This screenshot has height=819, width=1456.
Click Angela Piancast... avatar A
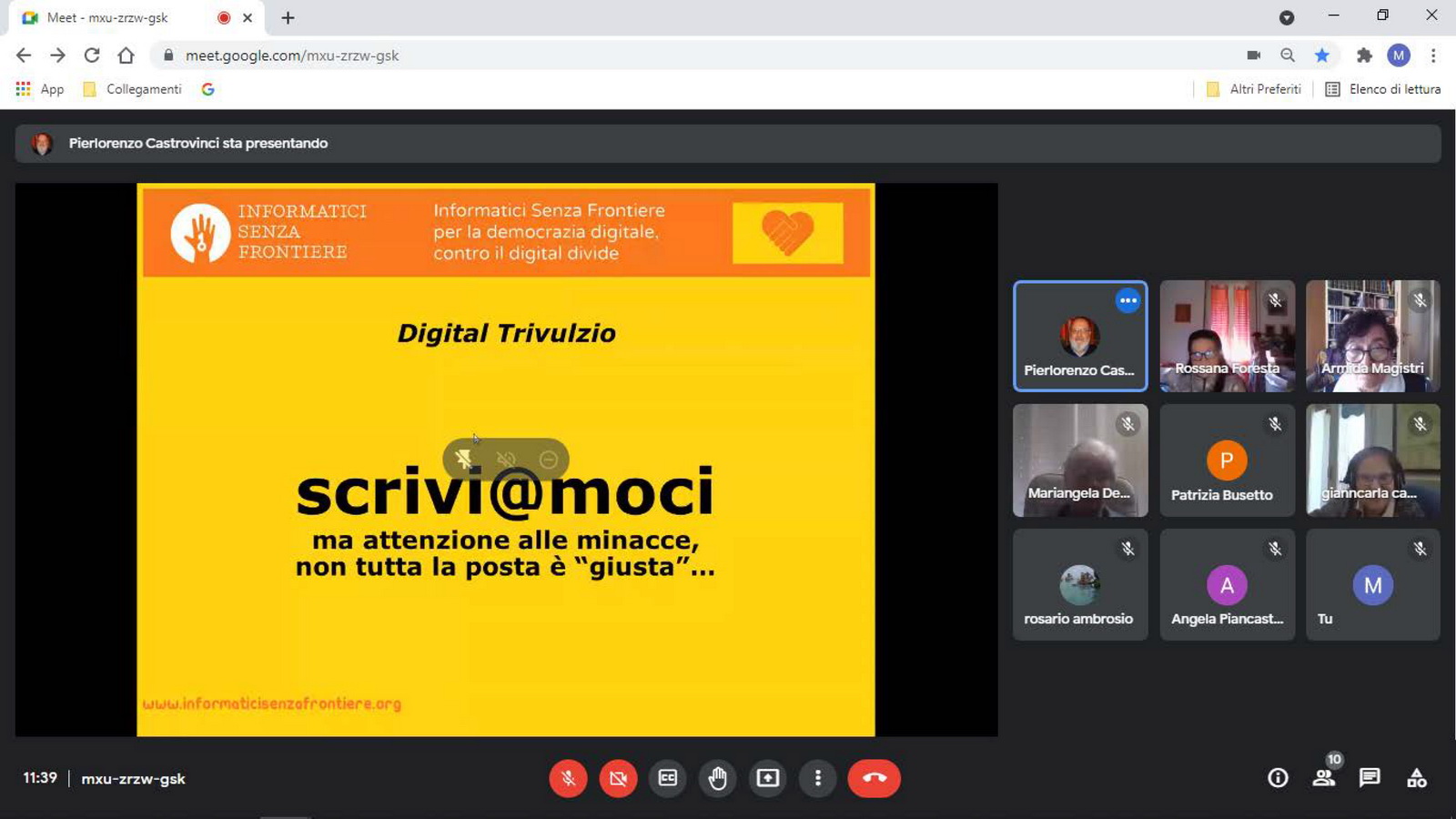click(x=1227, y=585)
